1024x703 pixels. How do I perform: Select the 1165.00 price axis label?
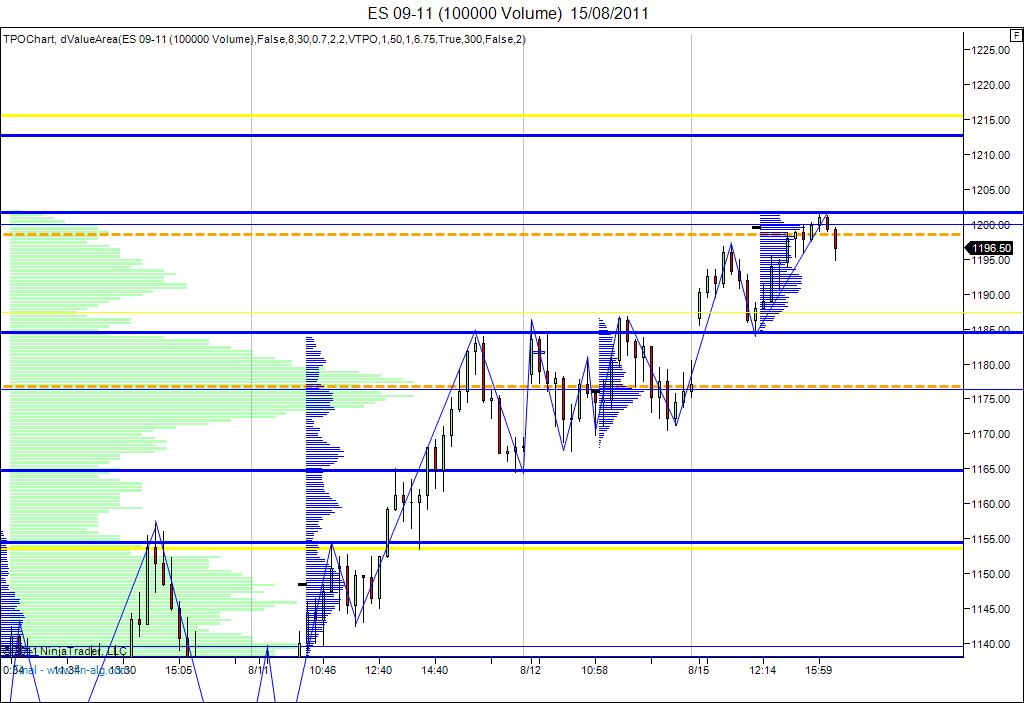tap(991, 469)
